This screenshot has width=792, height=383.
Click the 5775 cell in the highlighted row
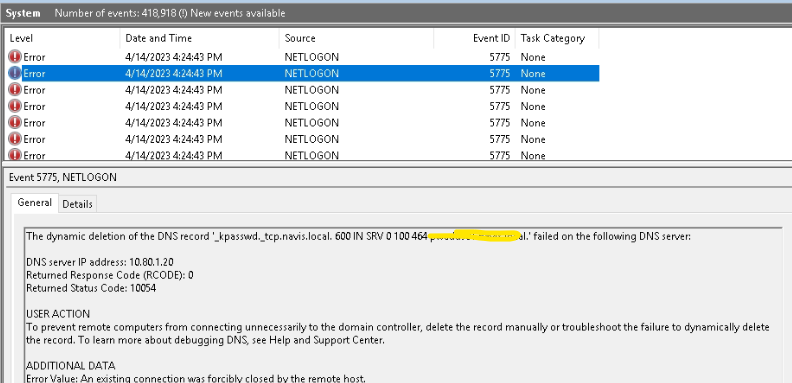coord(500,73)
